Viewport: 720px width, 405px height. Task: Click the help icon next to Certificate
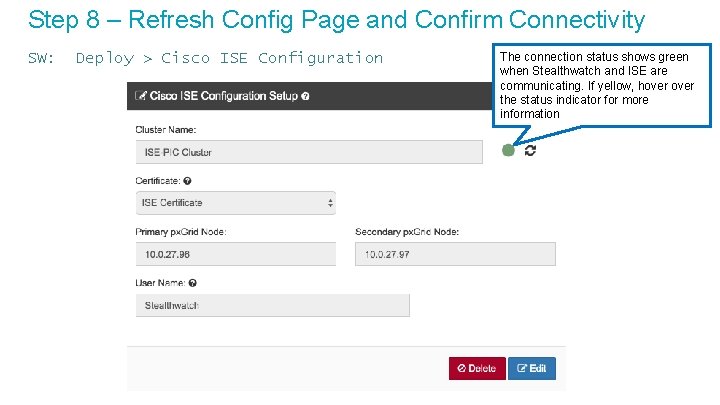(188, 181)
